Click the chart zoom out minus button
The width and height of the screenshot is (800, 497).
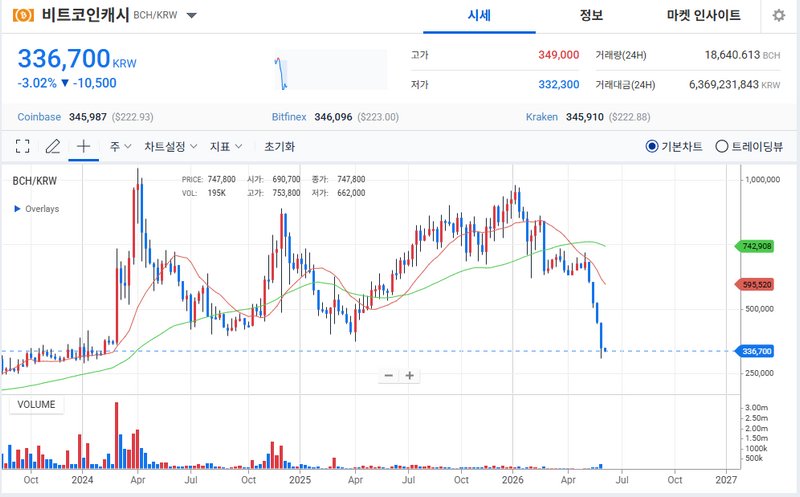click(x=389, y=376)
